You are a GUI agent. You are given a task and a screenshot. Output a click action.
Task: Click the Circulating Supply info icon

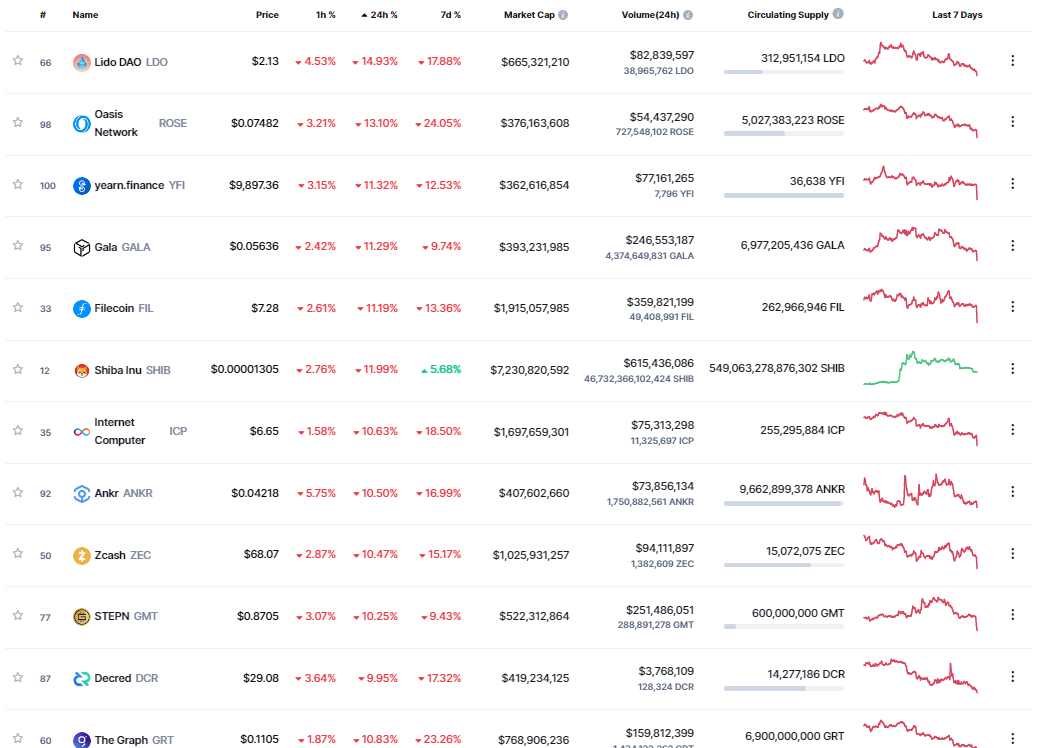(x=837, y=14)
